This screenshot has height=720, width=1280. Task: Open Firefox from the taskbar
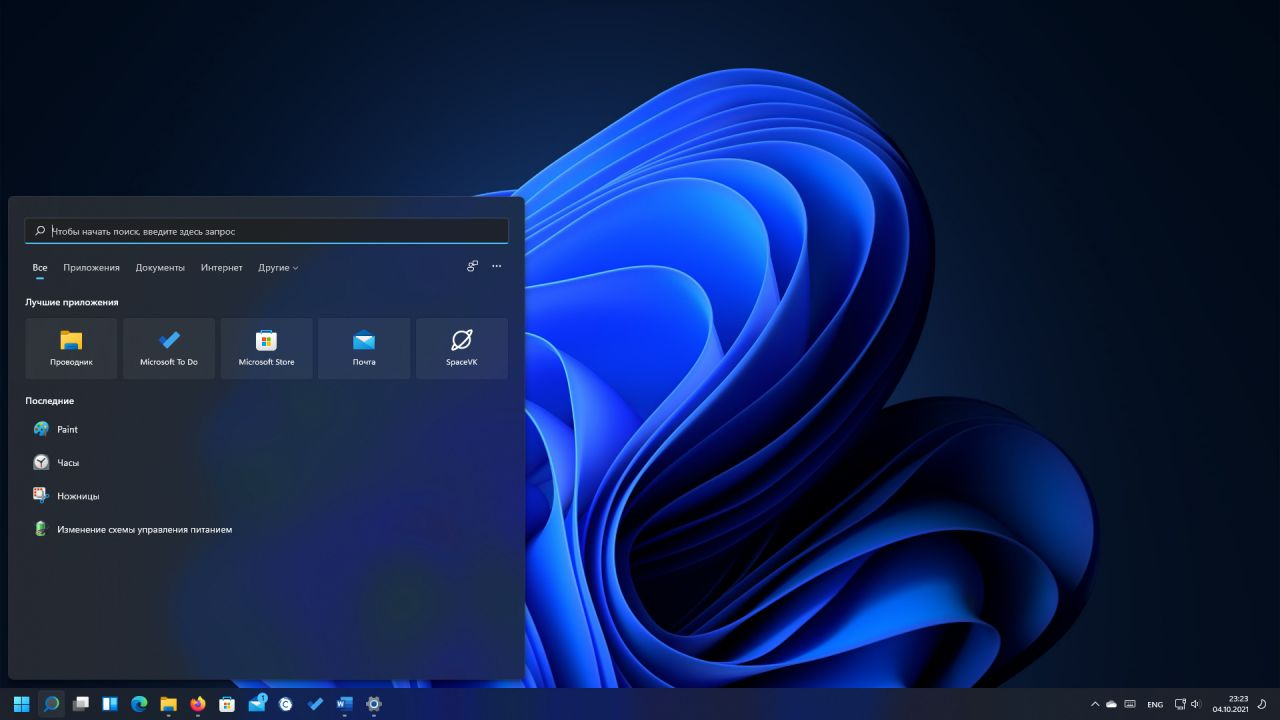tap(198, 704)
